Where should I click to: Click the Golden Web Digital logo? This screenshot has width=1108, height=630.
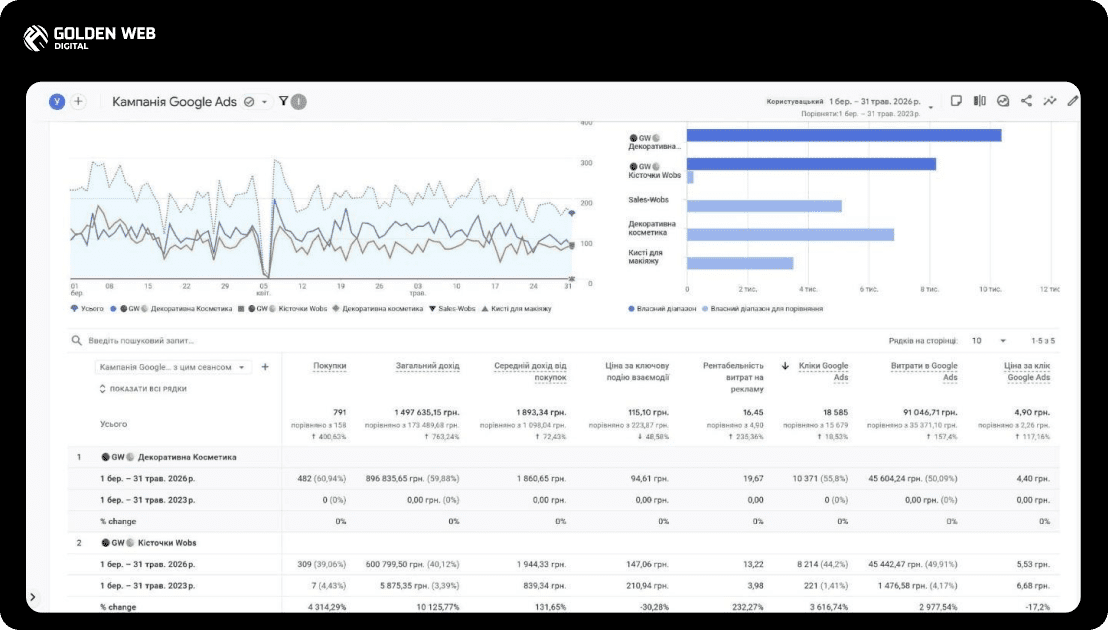(x=89, y=37)
